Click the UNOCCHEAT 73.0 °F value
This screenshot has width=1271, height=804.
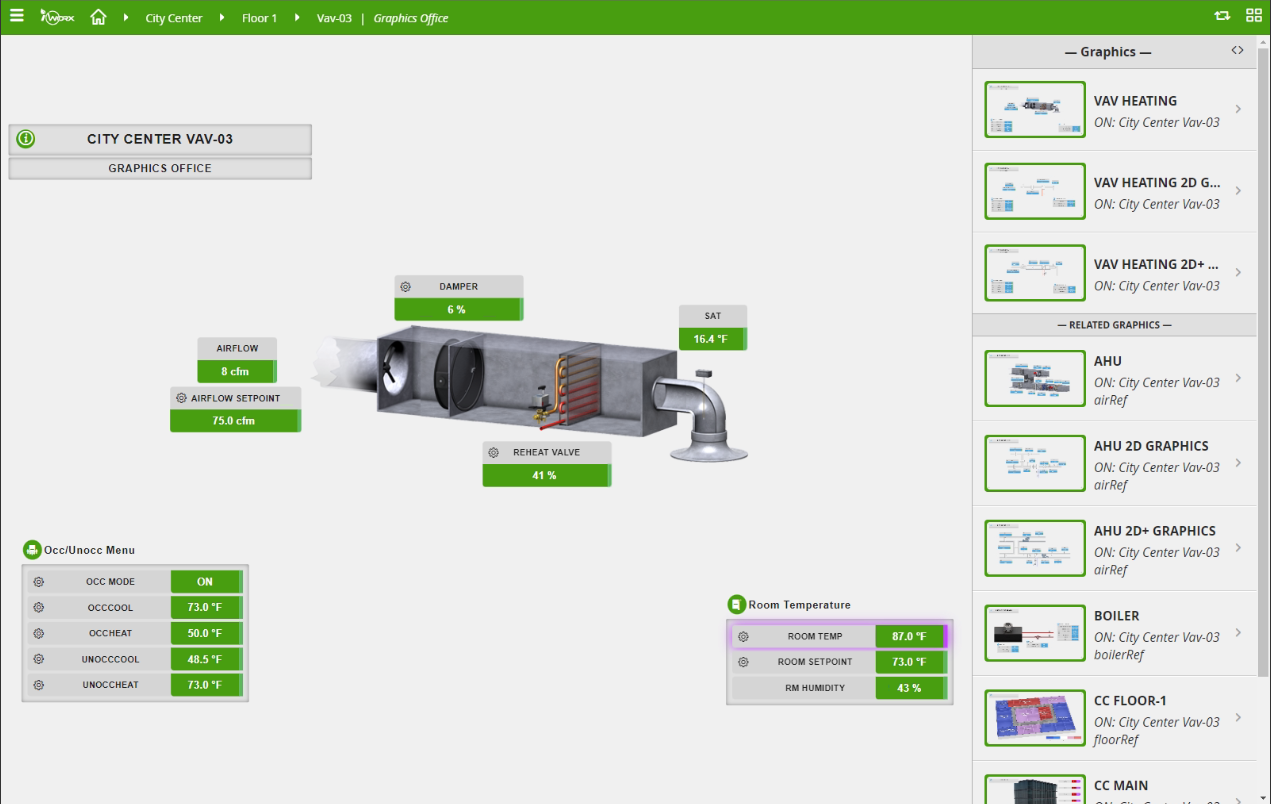point(206,686)
